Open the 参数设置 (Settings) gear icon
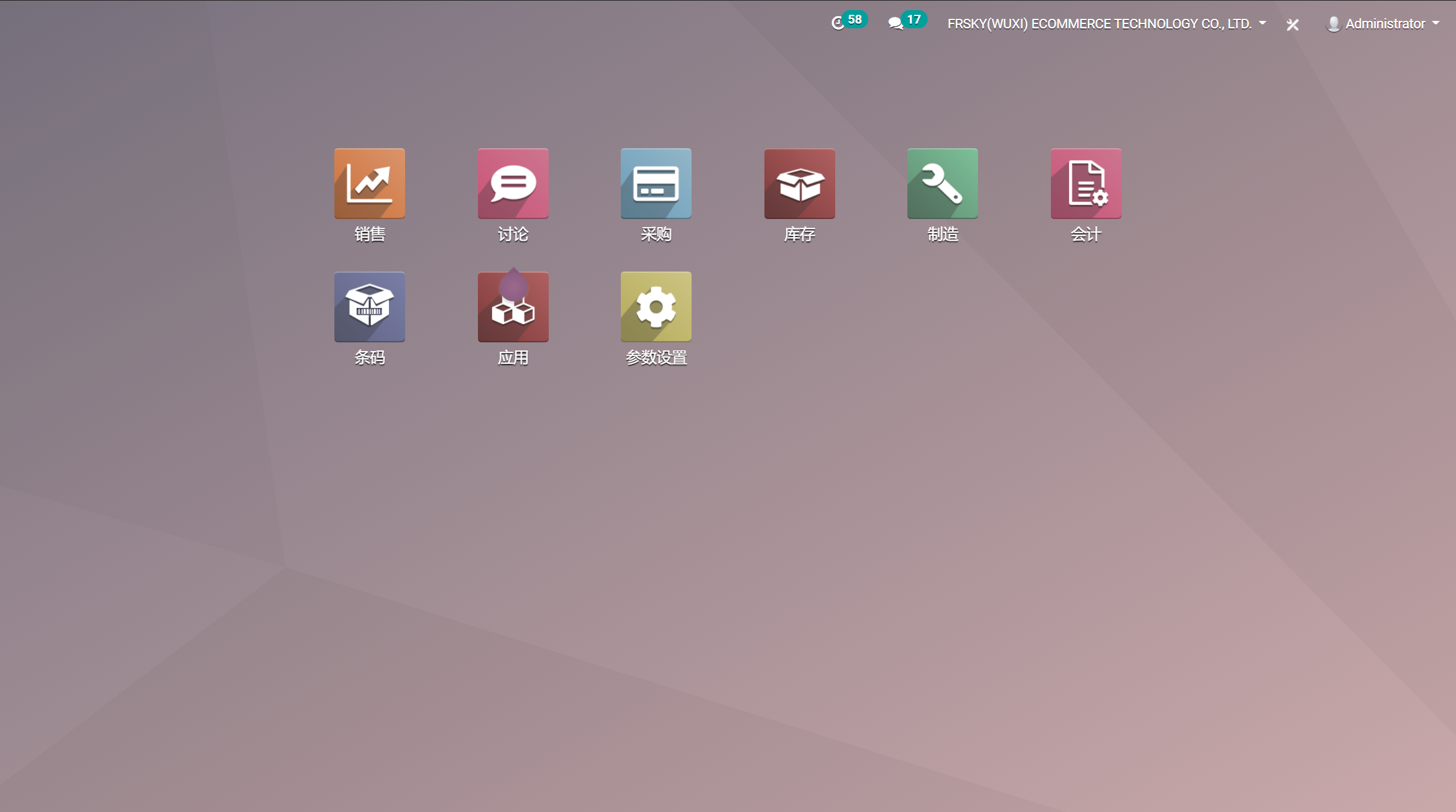Image resolution: width=1456 pixels, height=812 pixels. tap(656, 307)
